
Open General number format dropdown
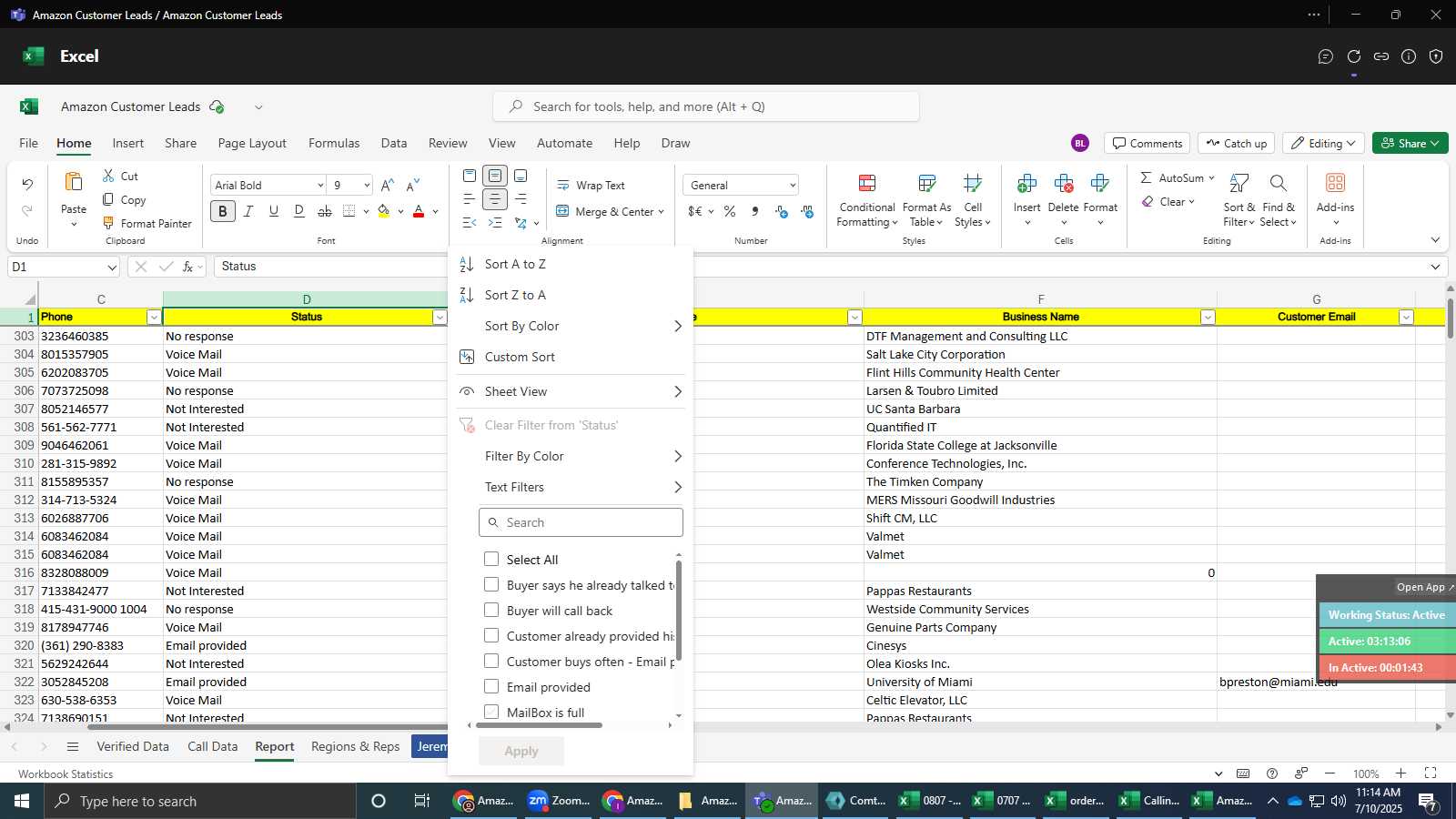point(793,185)
